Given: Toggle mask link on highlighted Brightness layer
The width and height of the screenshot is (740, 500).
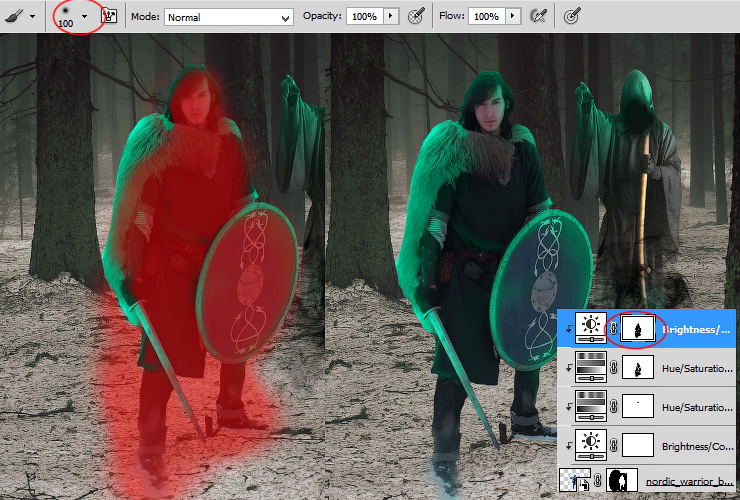Looking at the screenshot, I should pos(614,329).
